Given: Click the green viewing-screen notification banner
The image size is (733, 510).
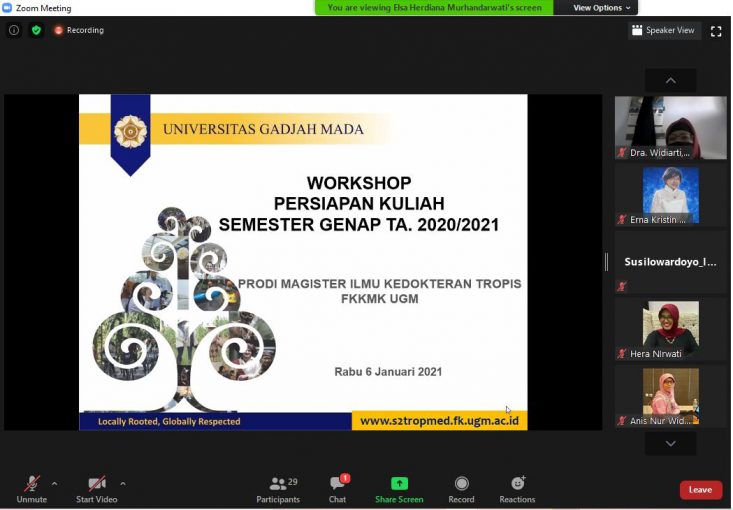Looking at the screenshot, I should [434, 7].
